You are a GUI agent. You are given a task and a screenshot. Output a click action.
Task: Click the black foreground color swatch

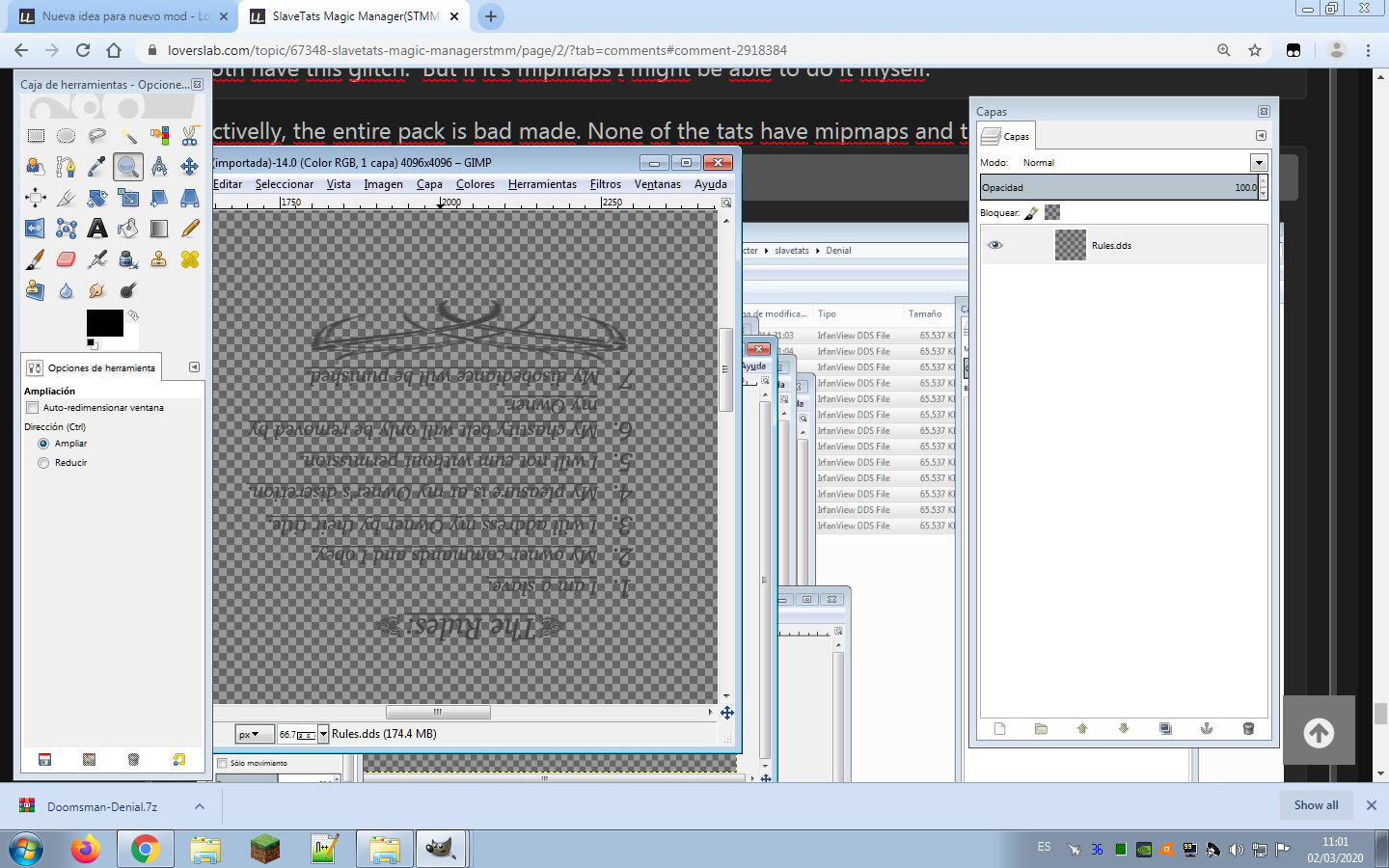[105, 323]
